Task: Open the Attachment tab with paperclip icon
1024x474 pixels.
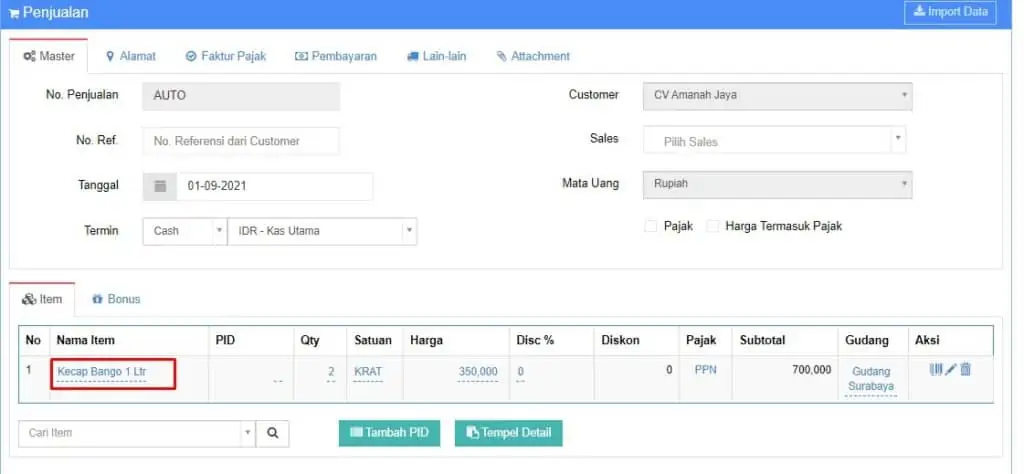Action: 533,56
